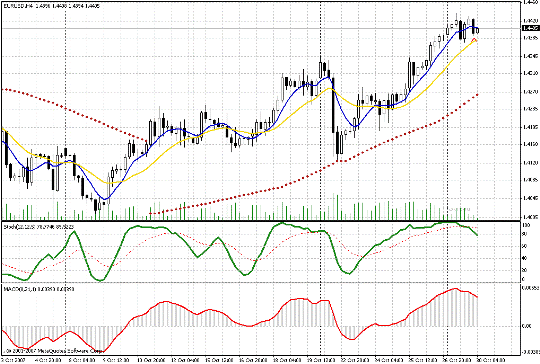Click the 10 Oct 20:00 date label on time axis
540x364 pixels.
tap(152, 360)
